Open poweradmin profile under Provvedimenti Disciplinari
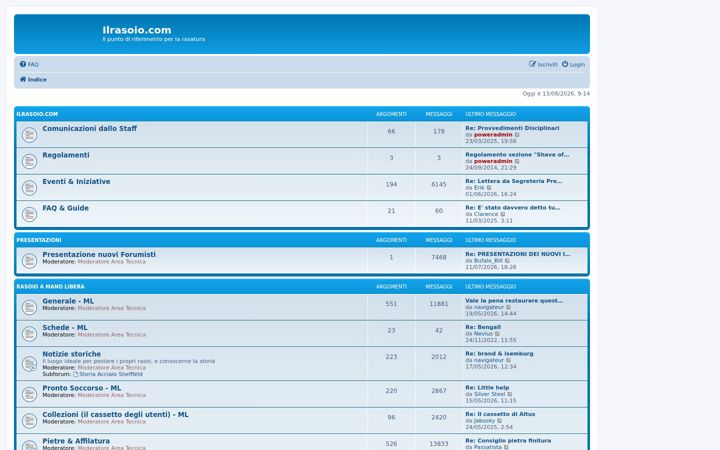 click(x=493, y=135)
